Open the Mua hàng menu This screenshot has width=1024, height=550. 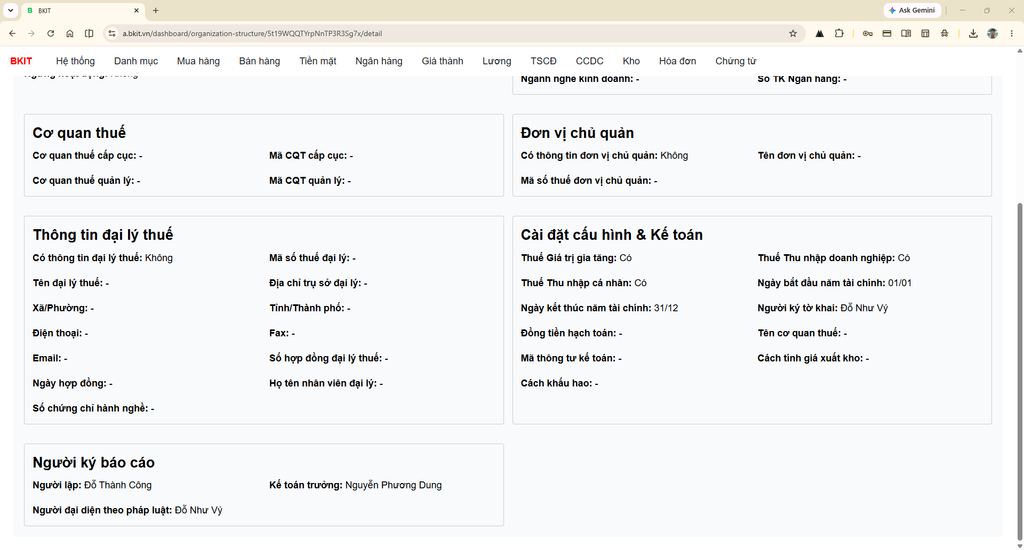click(199, 61)
